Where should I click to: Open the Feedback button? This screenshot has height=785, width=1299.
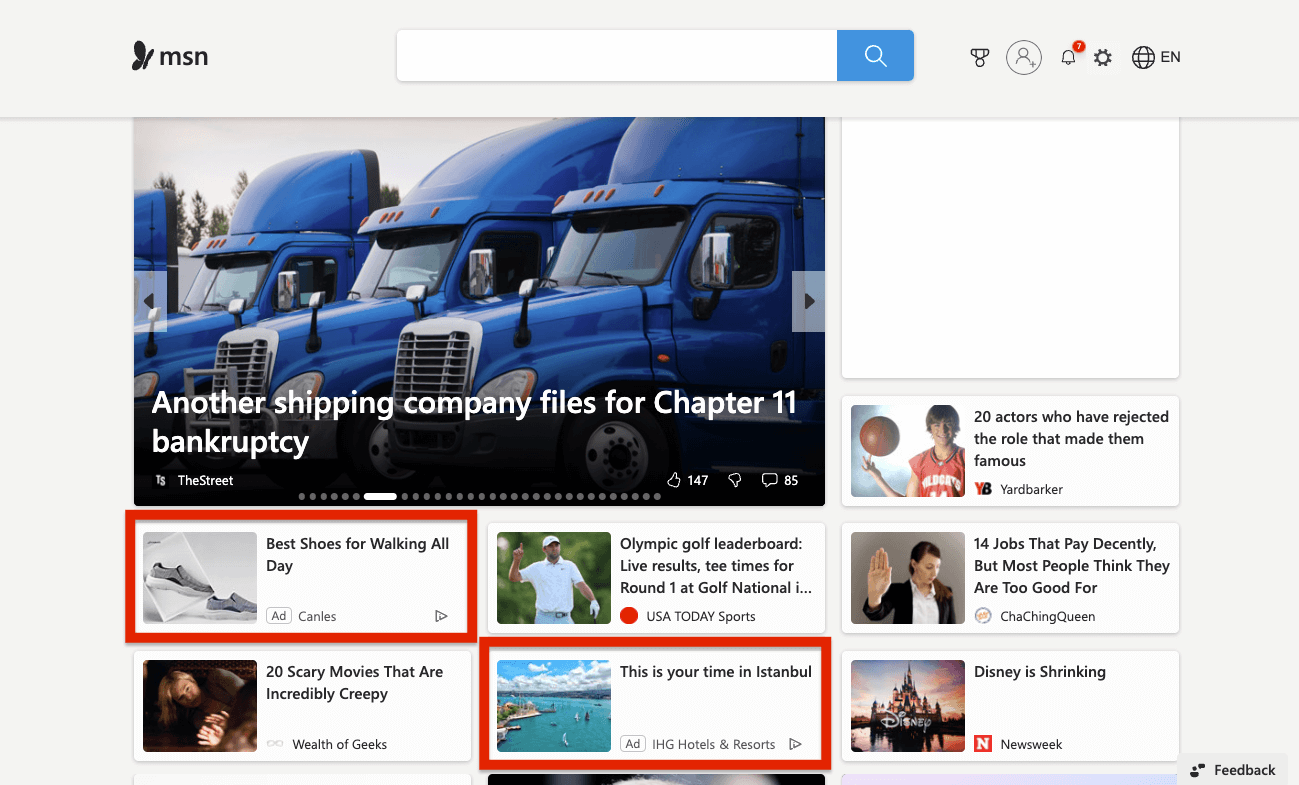coord(1233,770)
